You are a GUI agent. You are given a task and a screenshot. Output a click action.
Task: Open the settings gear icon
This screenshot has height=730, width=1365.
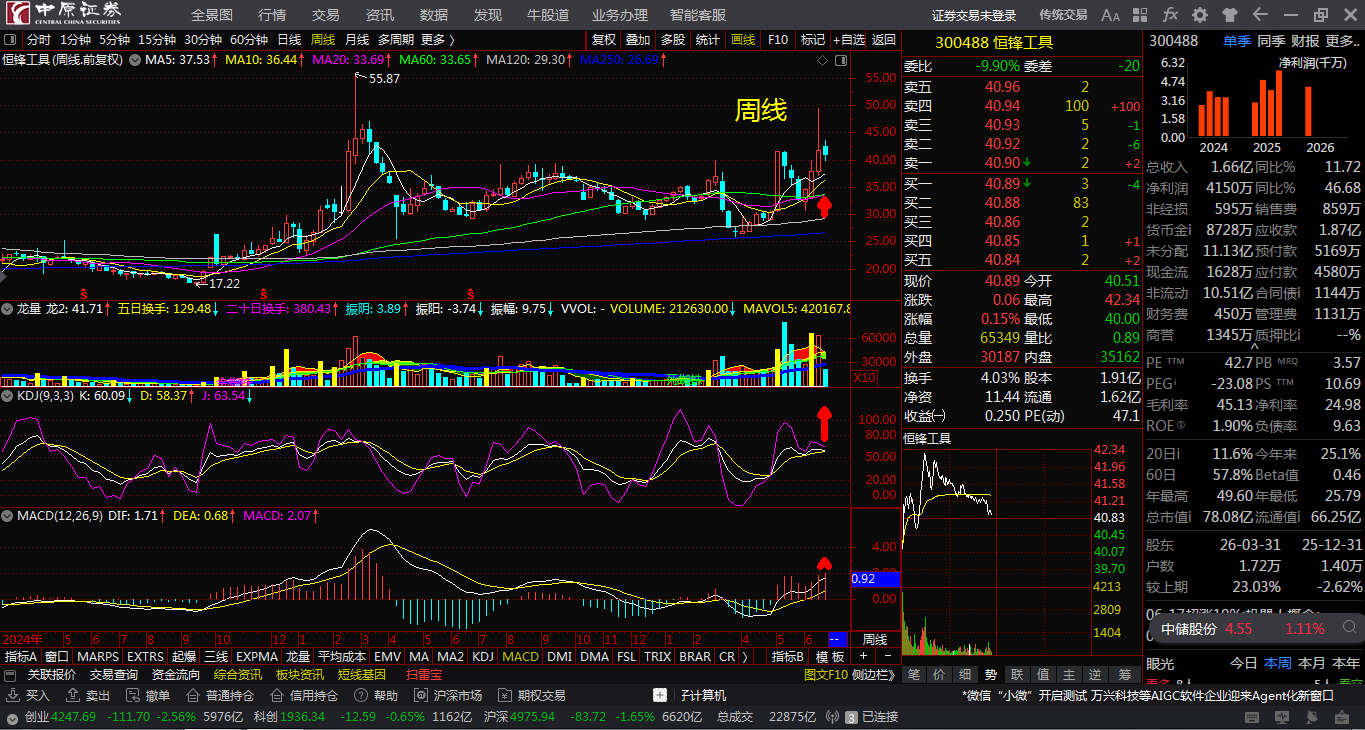pyautogui.click(x=1200, y=15)
